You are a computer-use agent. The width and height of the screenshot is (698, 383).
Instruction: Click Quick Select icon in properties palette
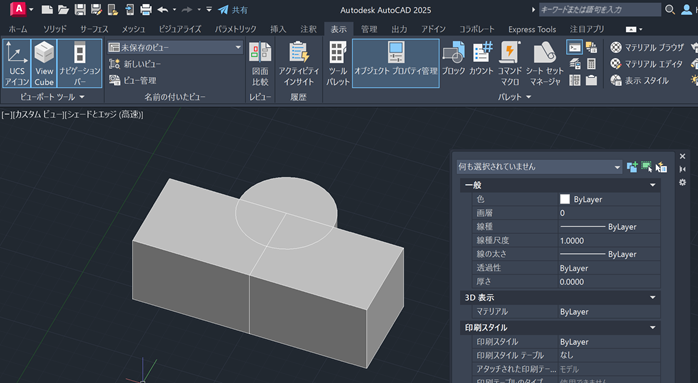tap(661, 167)
